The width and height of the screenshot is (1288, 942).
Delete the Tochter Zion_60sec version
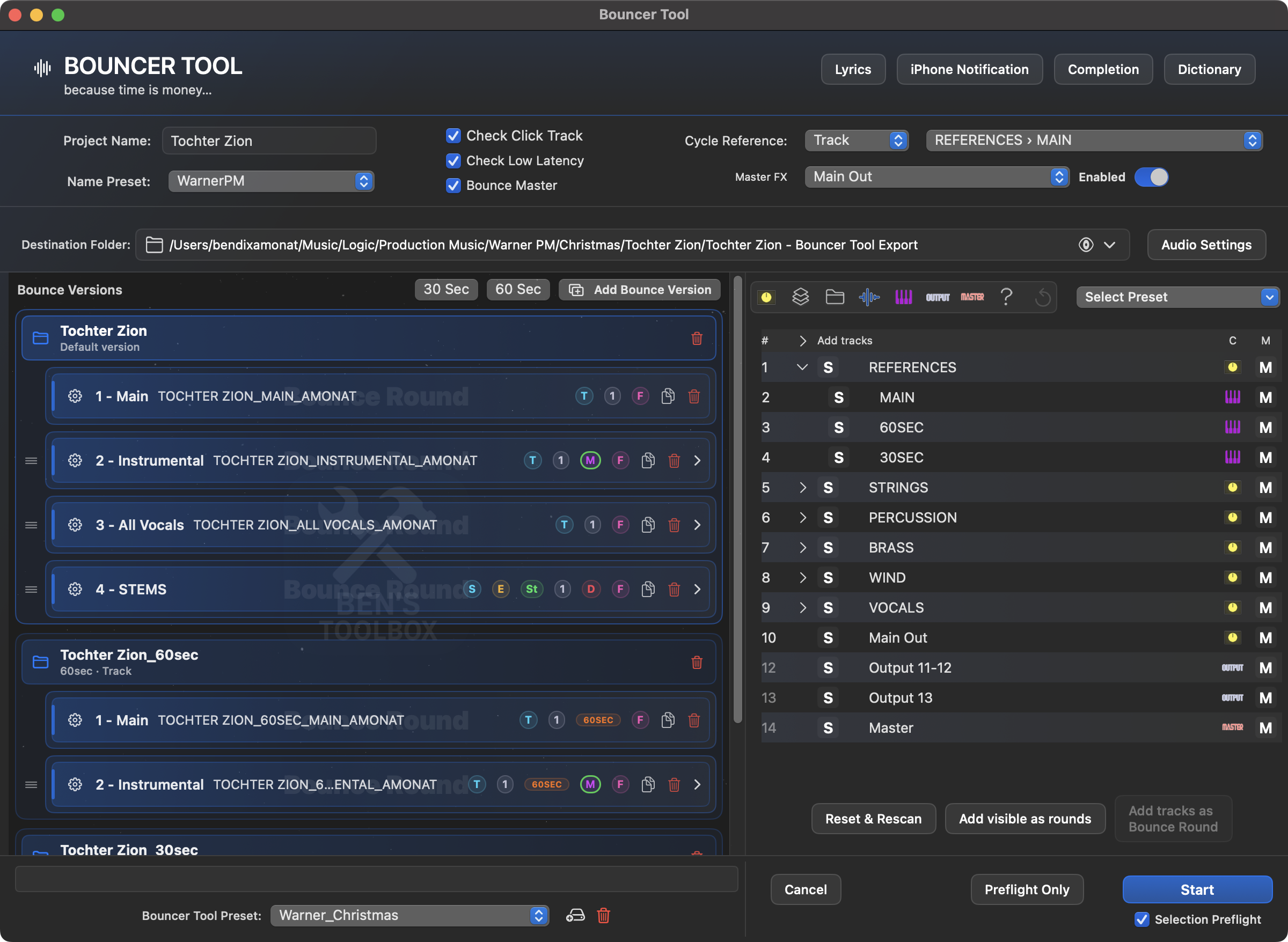point(697,662)
